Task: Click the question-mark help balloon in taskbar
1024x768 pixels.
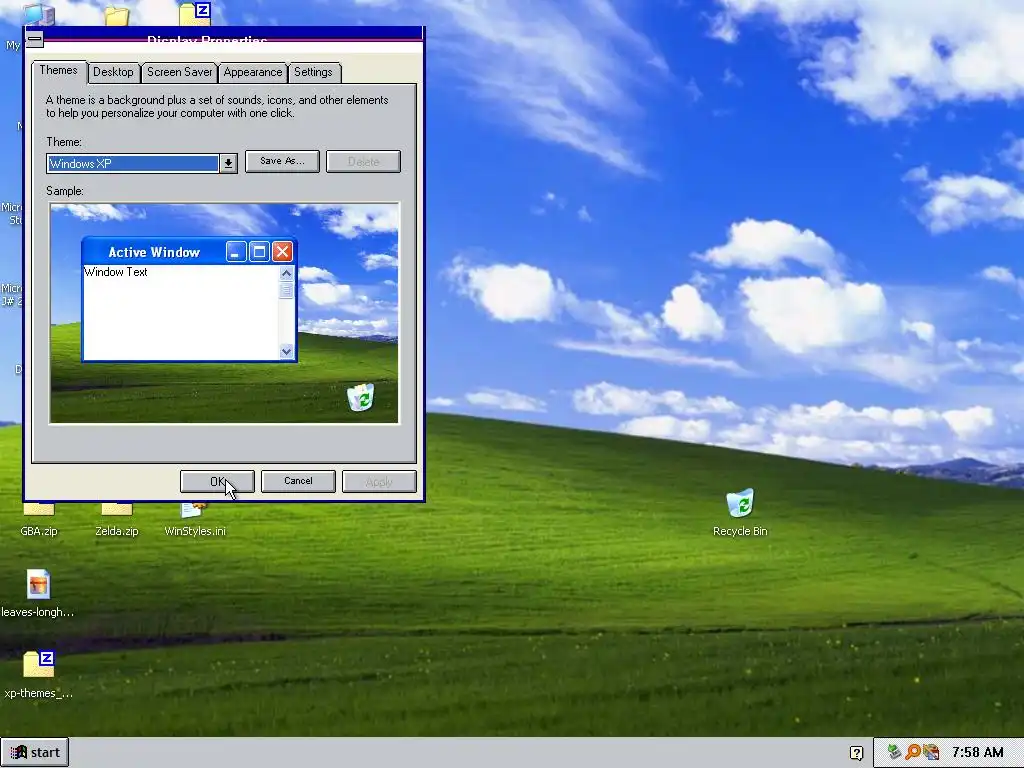Action: pos(856,753)
